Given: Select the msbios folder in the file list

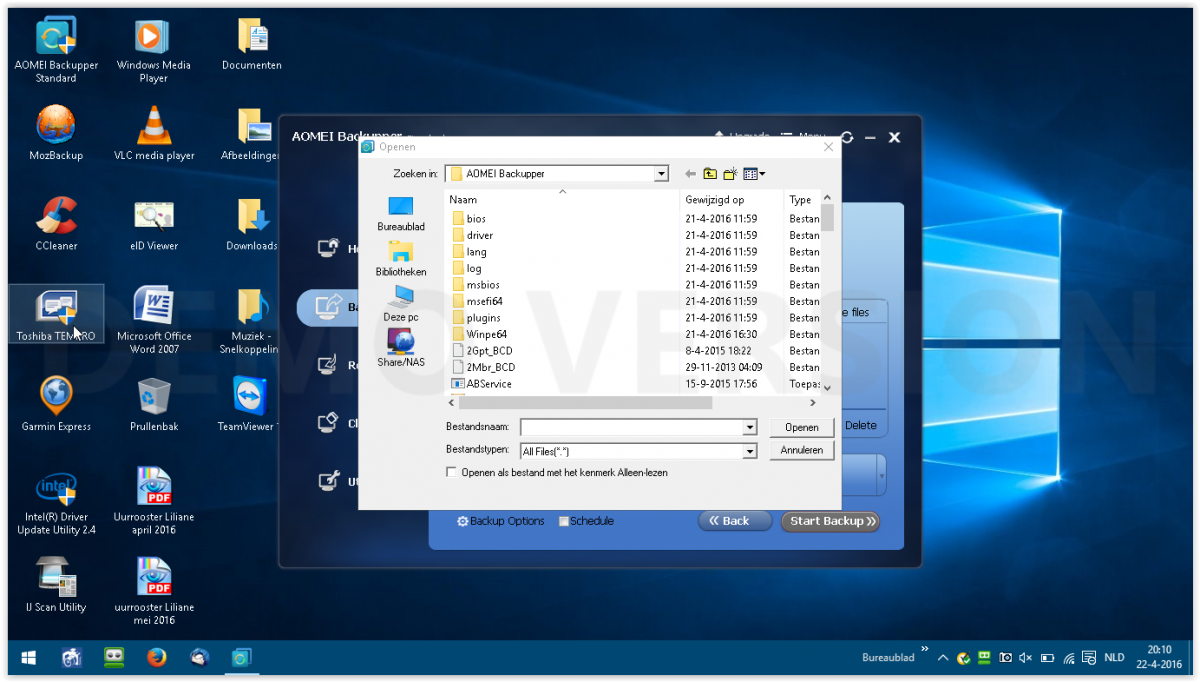Looking at the screenshot, I should coord(483,285).
